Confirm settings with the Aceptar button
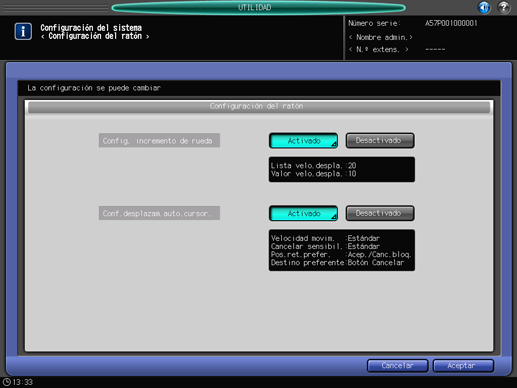Image resolution: width=517 pixels, height=388 pixels. 463,366
